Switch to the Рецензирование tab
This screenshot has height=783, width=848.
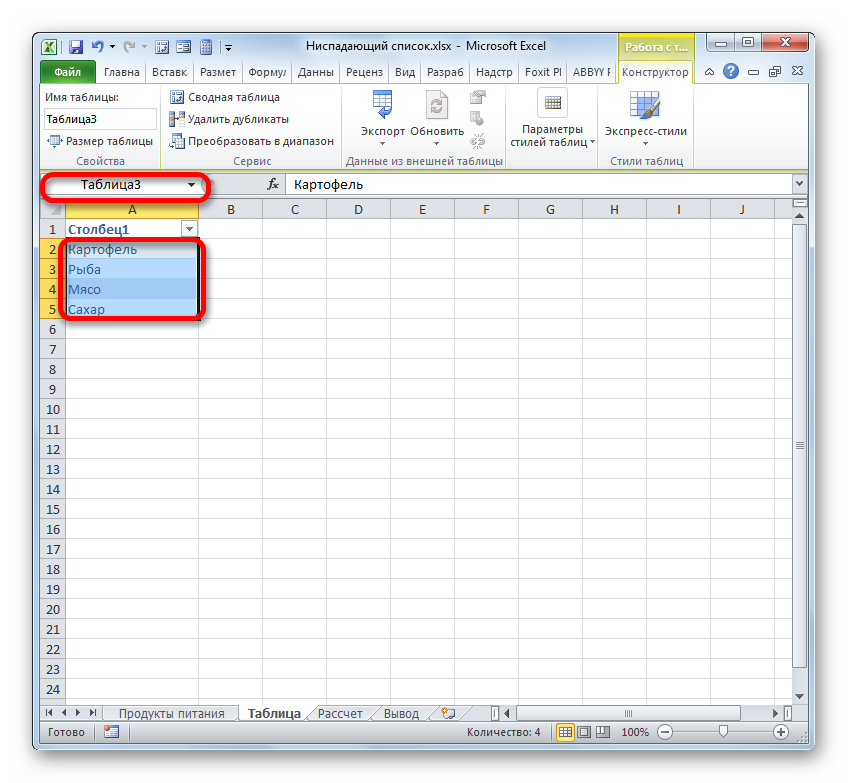click(x=364, y=72)
